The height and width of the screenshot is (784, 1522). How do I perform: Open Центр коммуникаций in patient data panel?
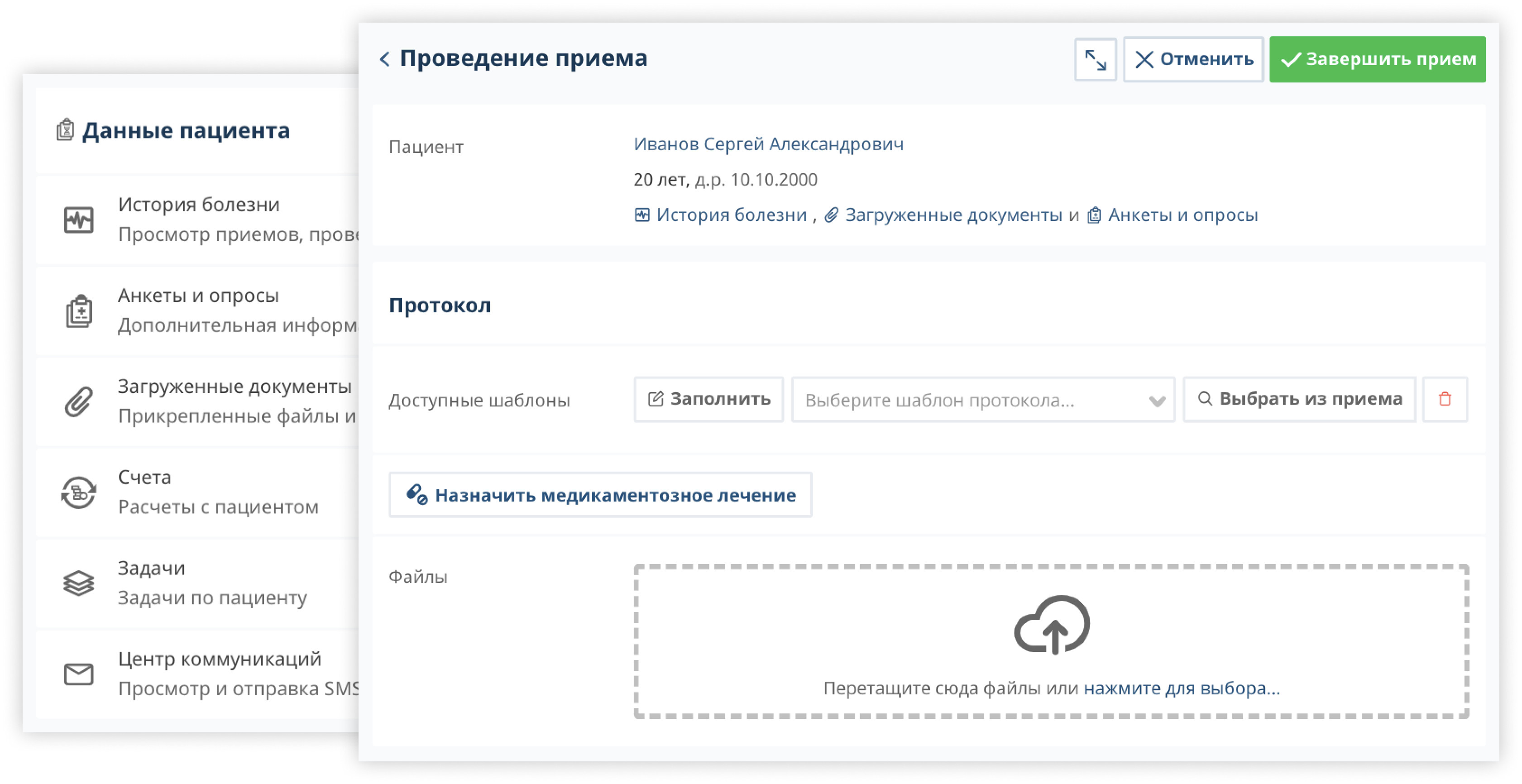click(197, 674)
